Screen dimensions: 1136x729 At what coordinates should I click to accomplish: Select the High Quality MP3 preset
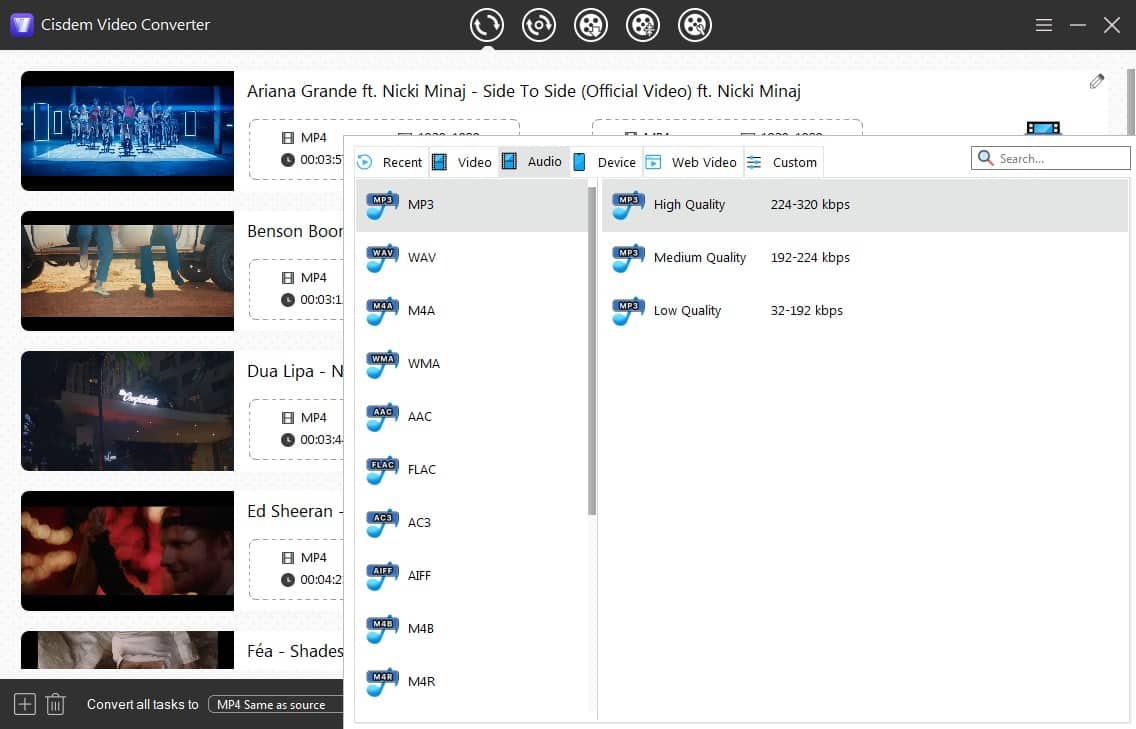click(x=688, y=204)
